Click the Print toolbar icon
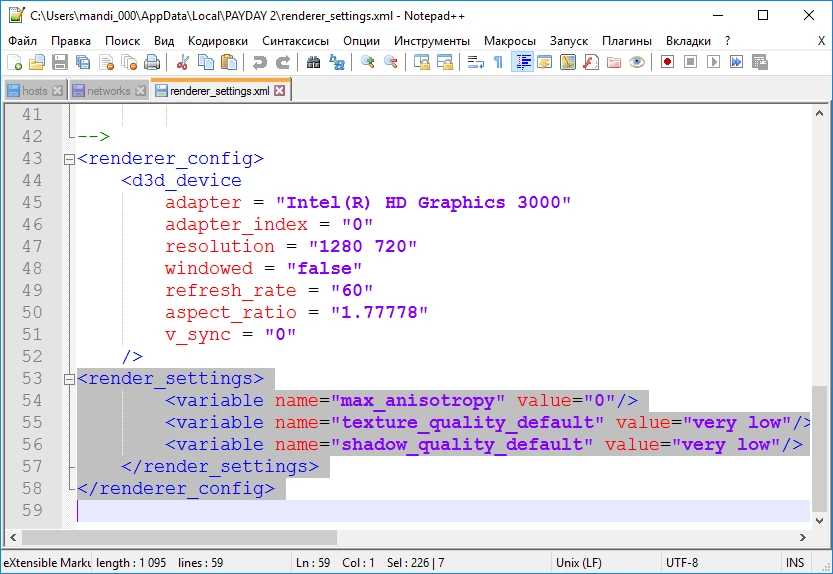This screenshot has height=574, width=833. tap(154, 62)
